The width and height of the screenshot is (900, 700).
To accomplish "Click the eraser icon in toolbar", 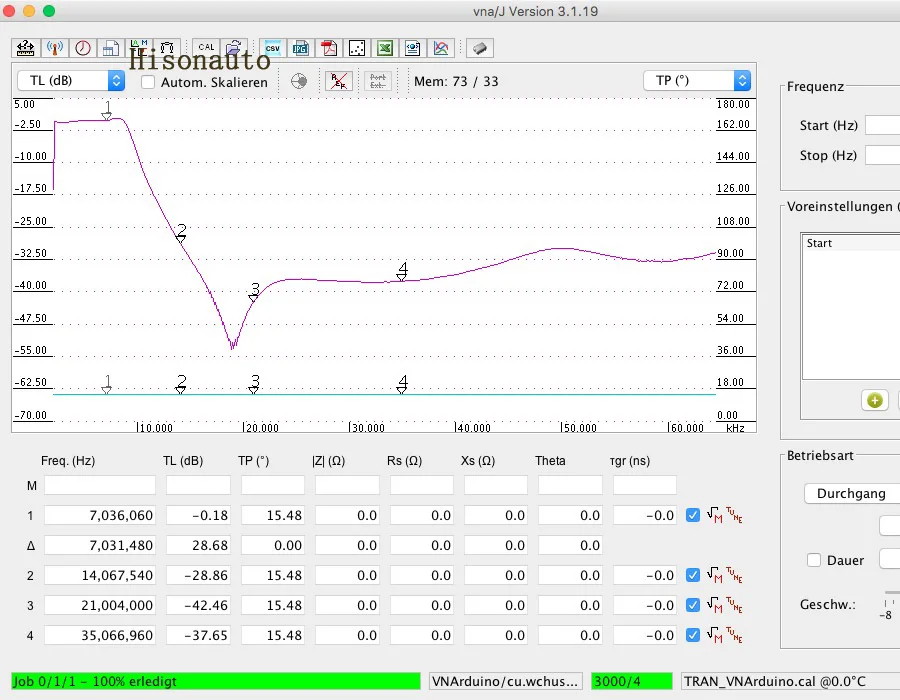I will click(x=480, y=48).
